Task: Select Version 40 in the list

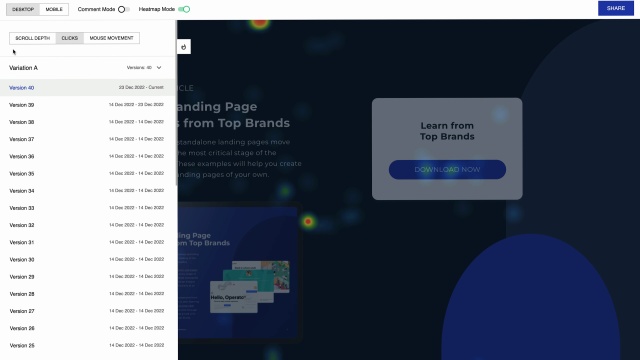Action: click(x=88, y=88)
